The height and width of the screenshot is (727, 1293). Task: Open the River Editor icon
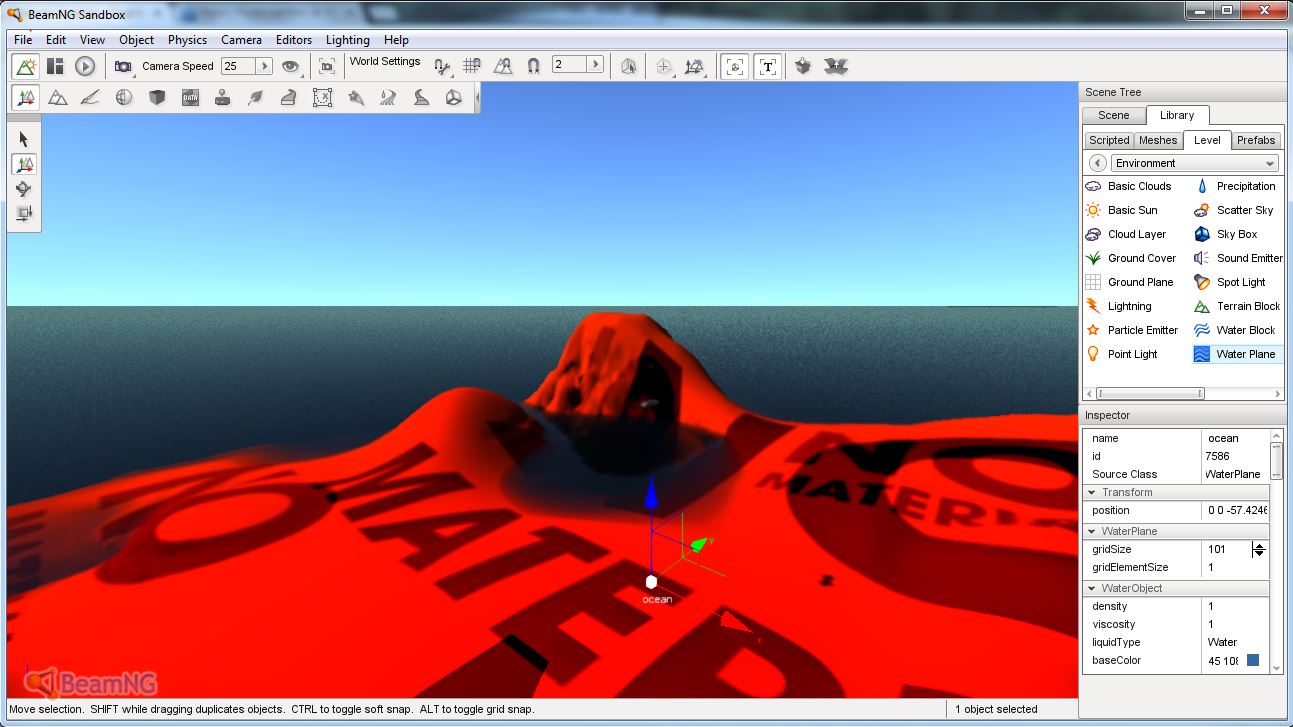pyautogui.click(x=388, y=97)
